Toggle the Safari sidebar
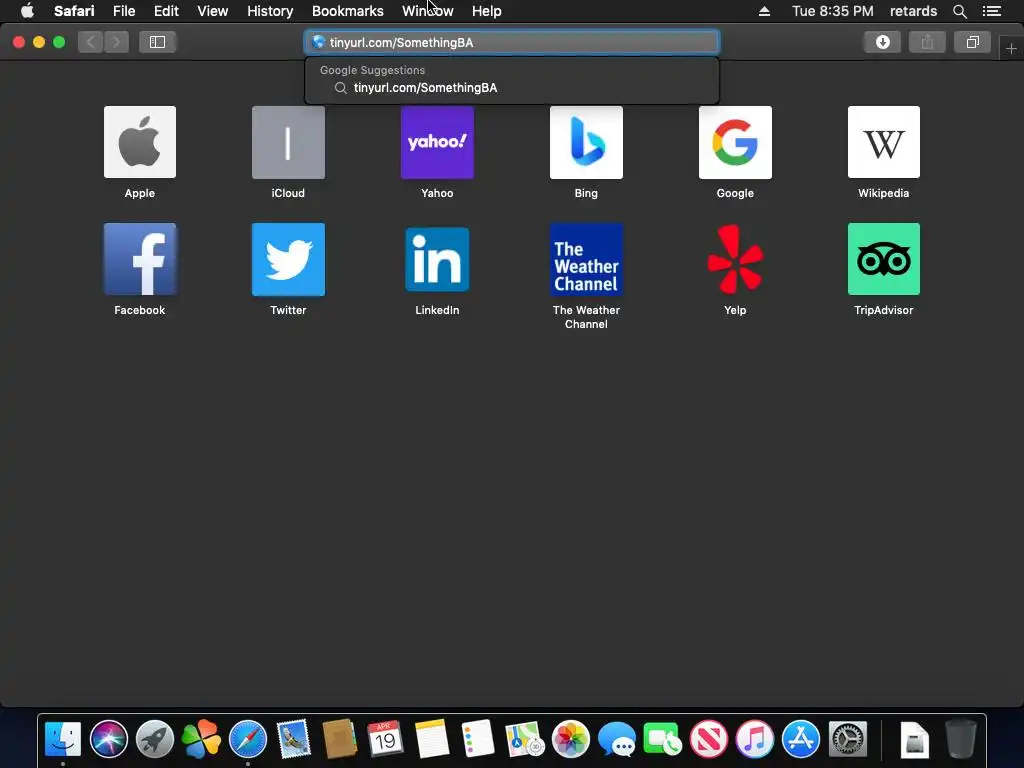1024x768 pixels. (157, 42)
